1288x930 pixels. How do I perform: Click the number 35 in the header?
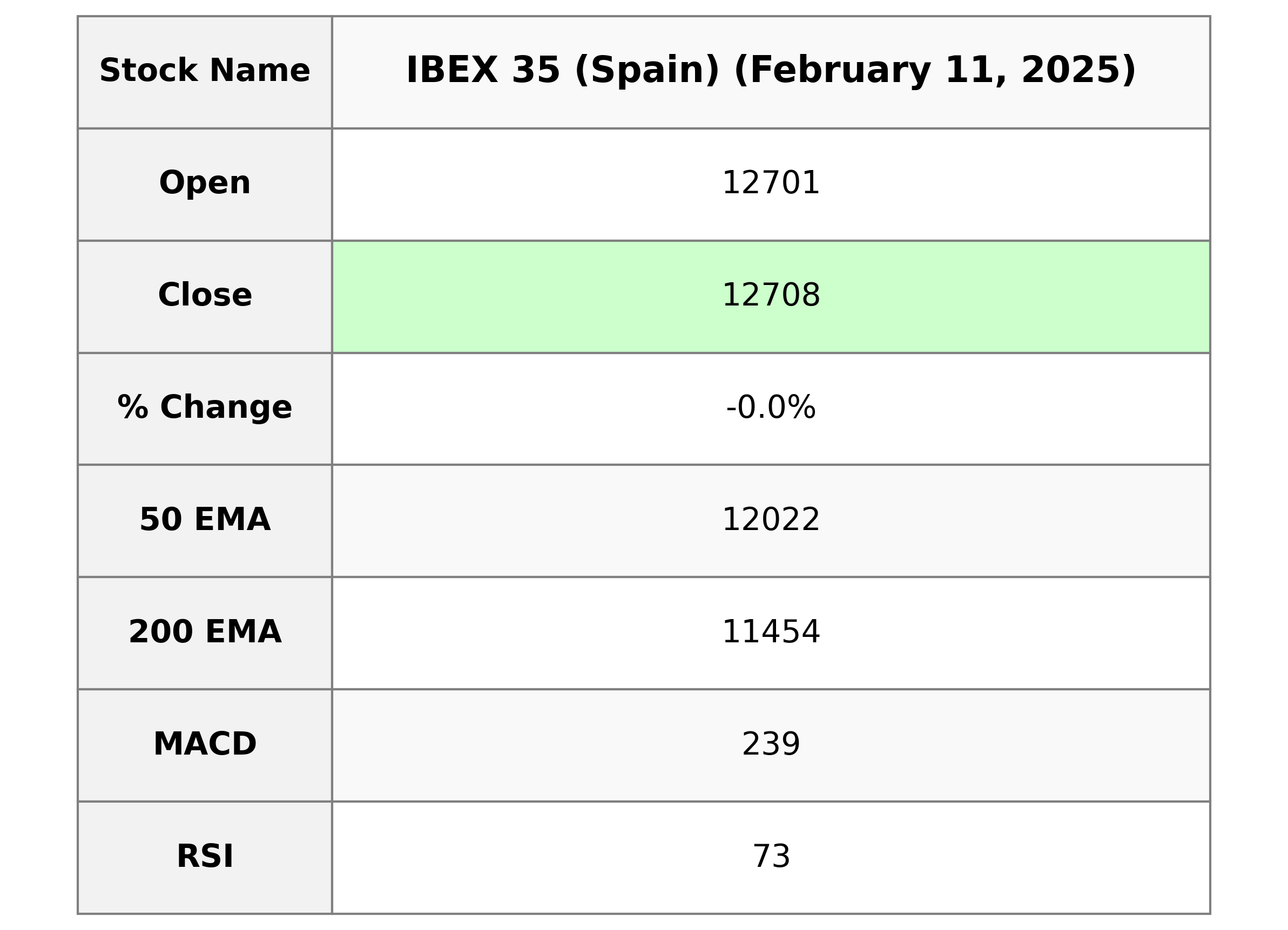pyautogui.click(x=535, y=72)
